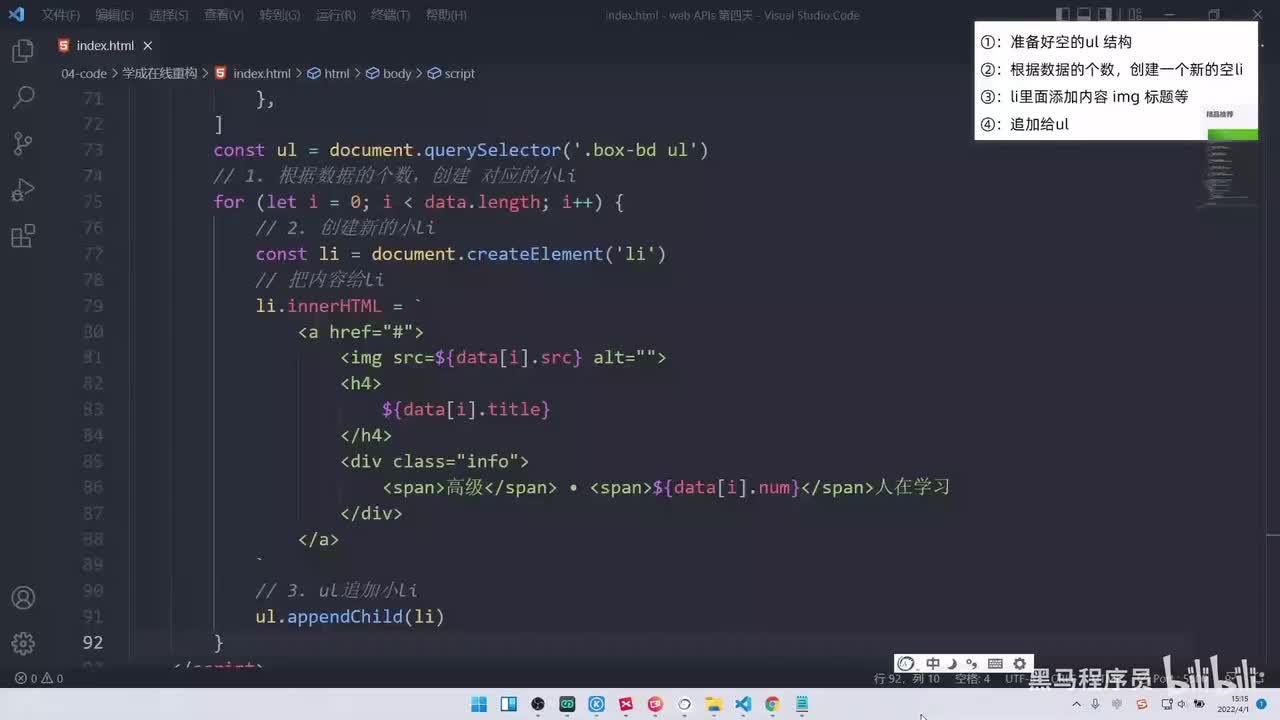Click the VS Code logo in title bar

pyautogui.click(x=16, y=15)
